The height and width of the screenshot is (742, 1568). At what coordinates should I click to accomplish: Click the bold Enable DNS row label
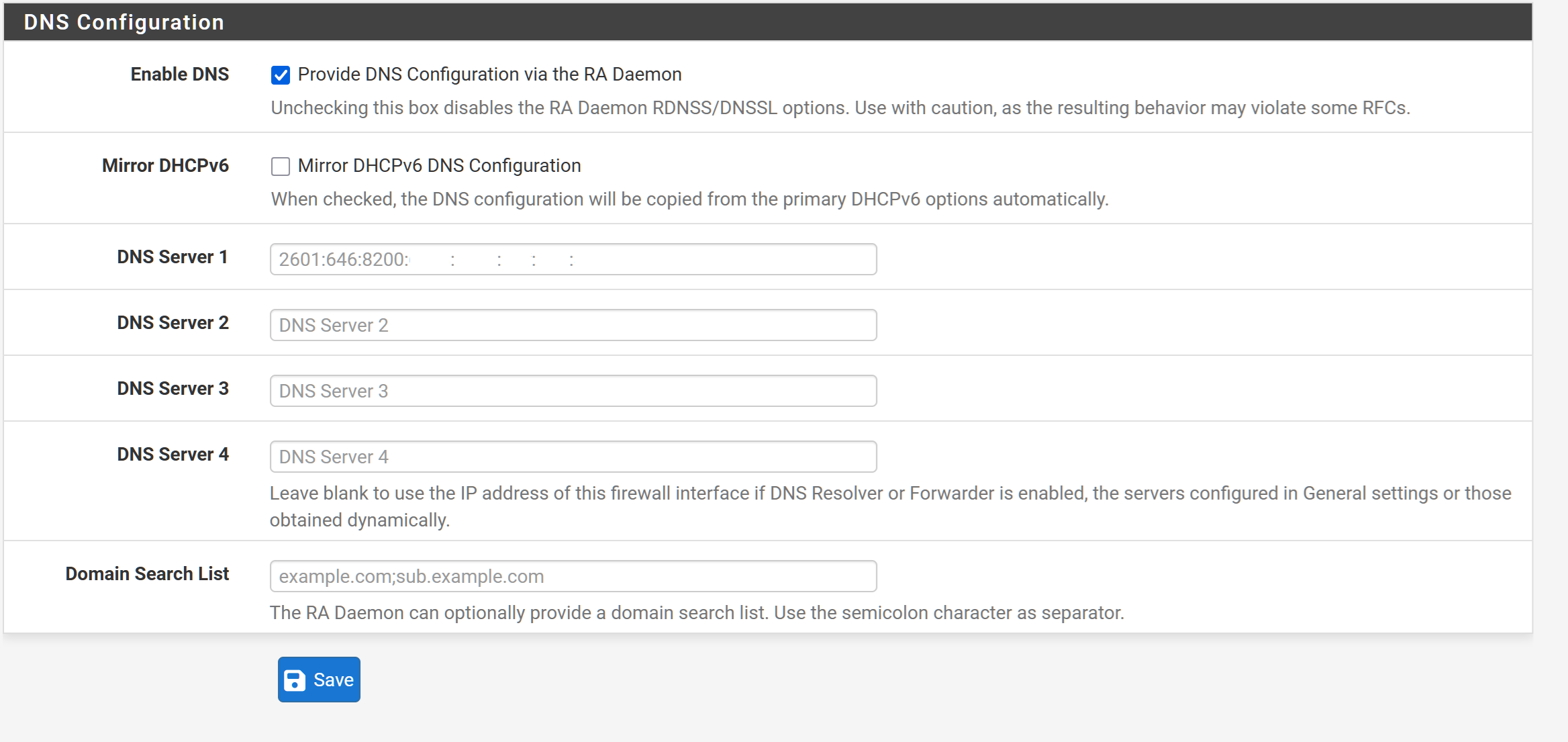tap(179, 75)
